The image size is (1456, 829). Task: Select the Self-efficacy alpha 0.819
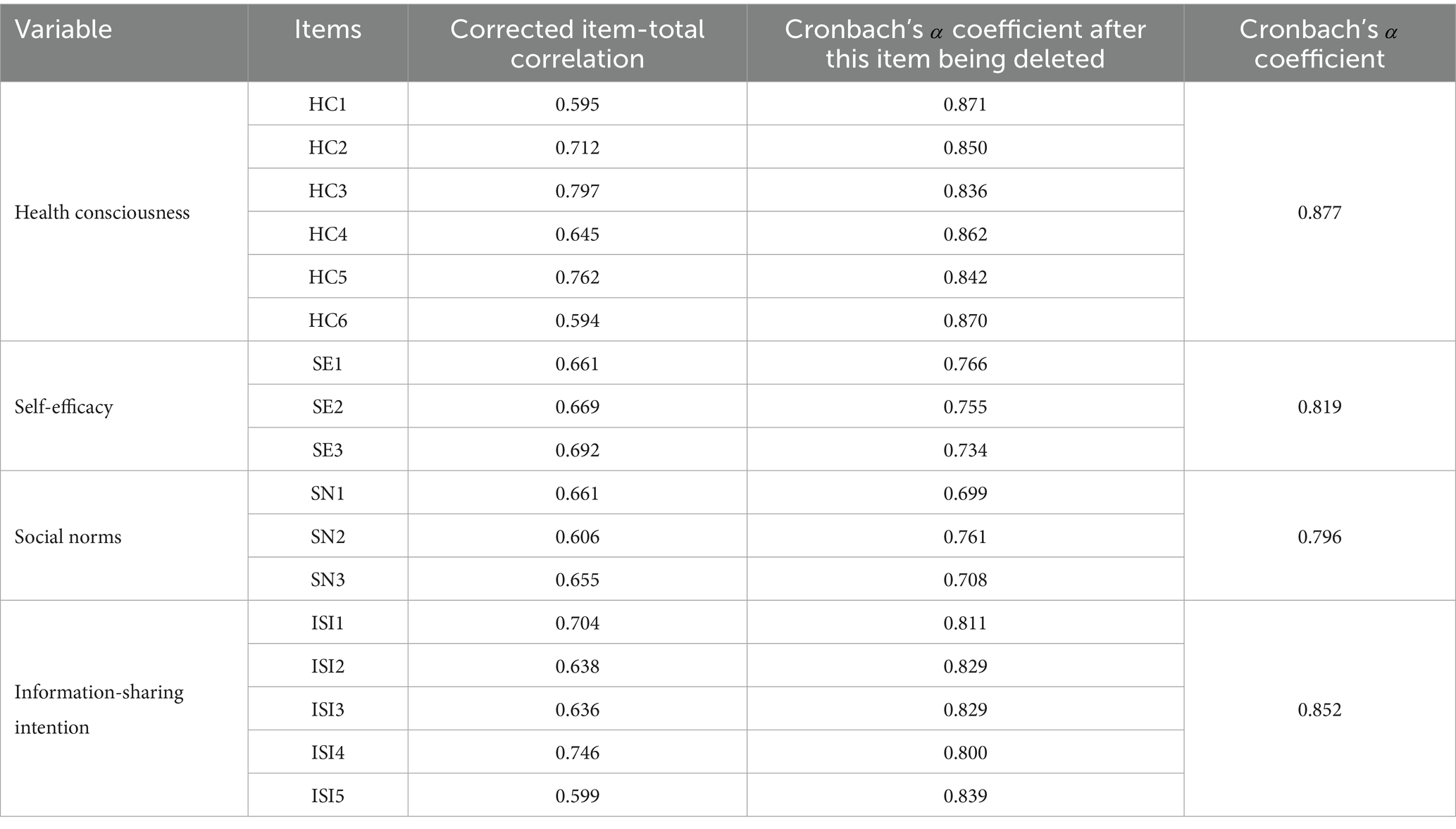[1319, 407]
